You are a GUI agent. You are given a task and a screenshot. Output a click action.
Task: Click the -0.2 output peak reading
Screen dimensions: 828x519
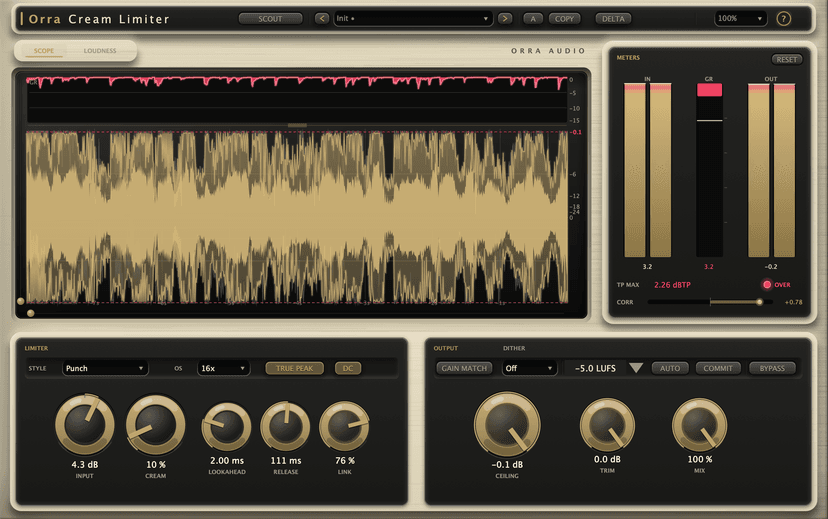771,267
